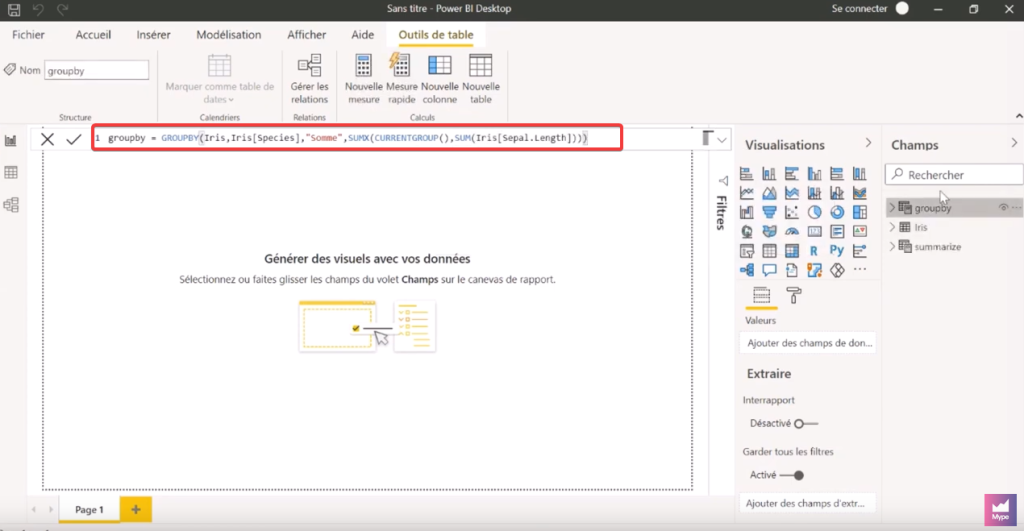Choose the slicer visual
This screenshot has width=1024, height=531.
746,251
